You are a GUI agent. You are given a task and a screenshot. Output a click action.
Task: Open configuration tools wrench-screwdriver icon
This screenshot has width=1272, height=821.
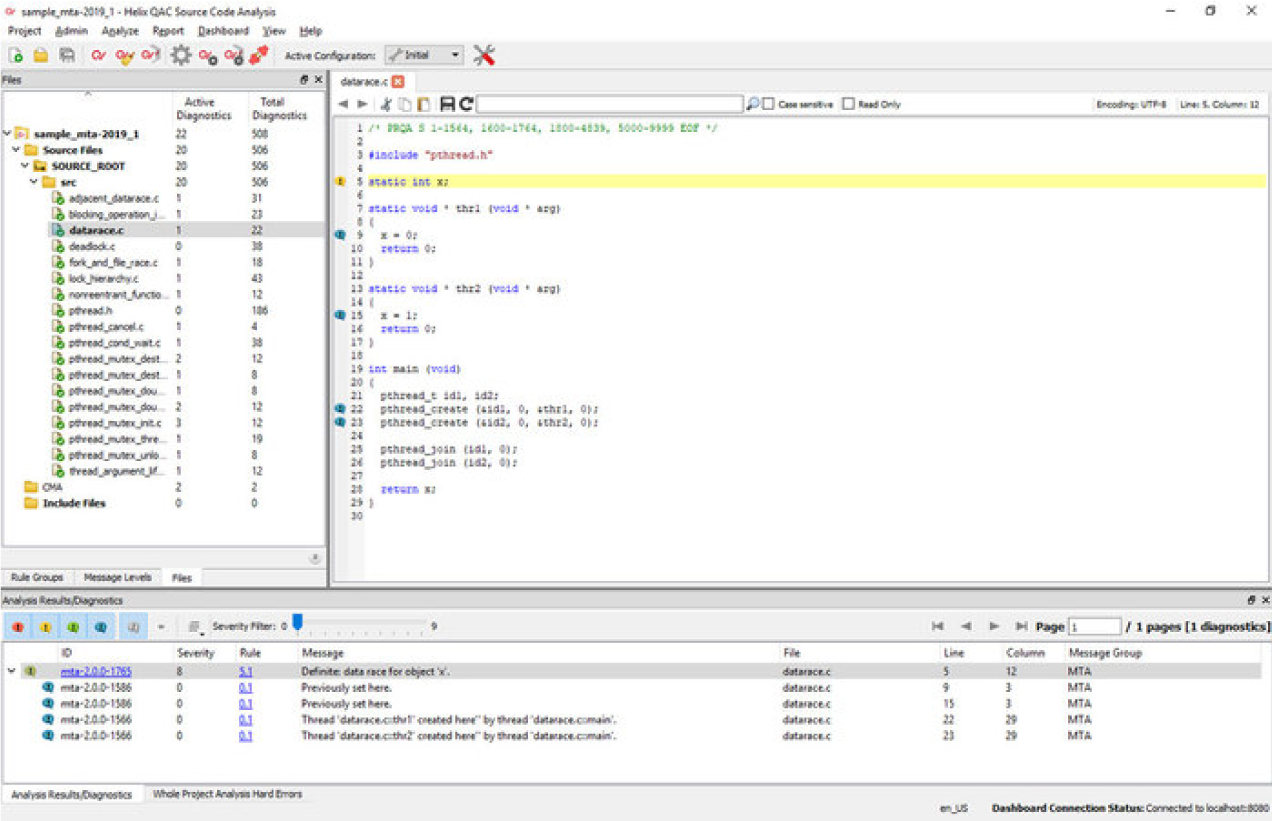tap(484, 56)
